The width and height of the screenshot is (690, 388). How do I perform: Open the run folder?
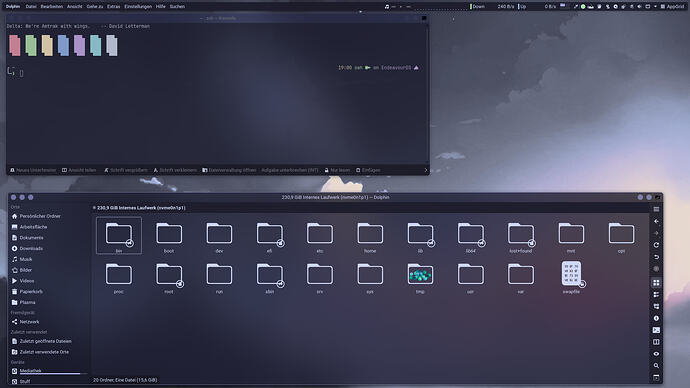tap(219, 277)
